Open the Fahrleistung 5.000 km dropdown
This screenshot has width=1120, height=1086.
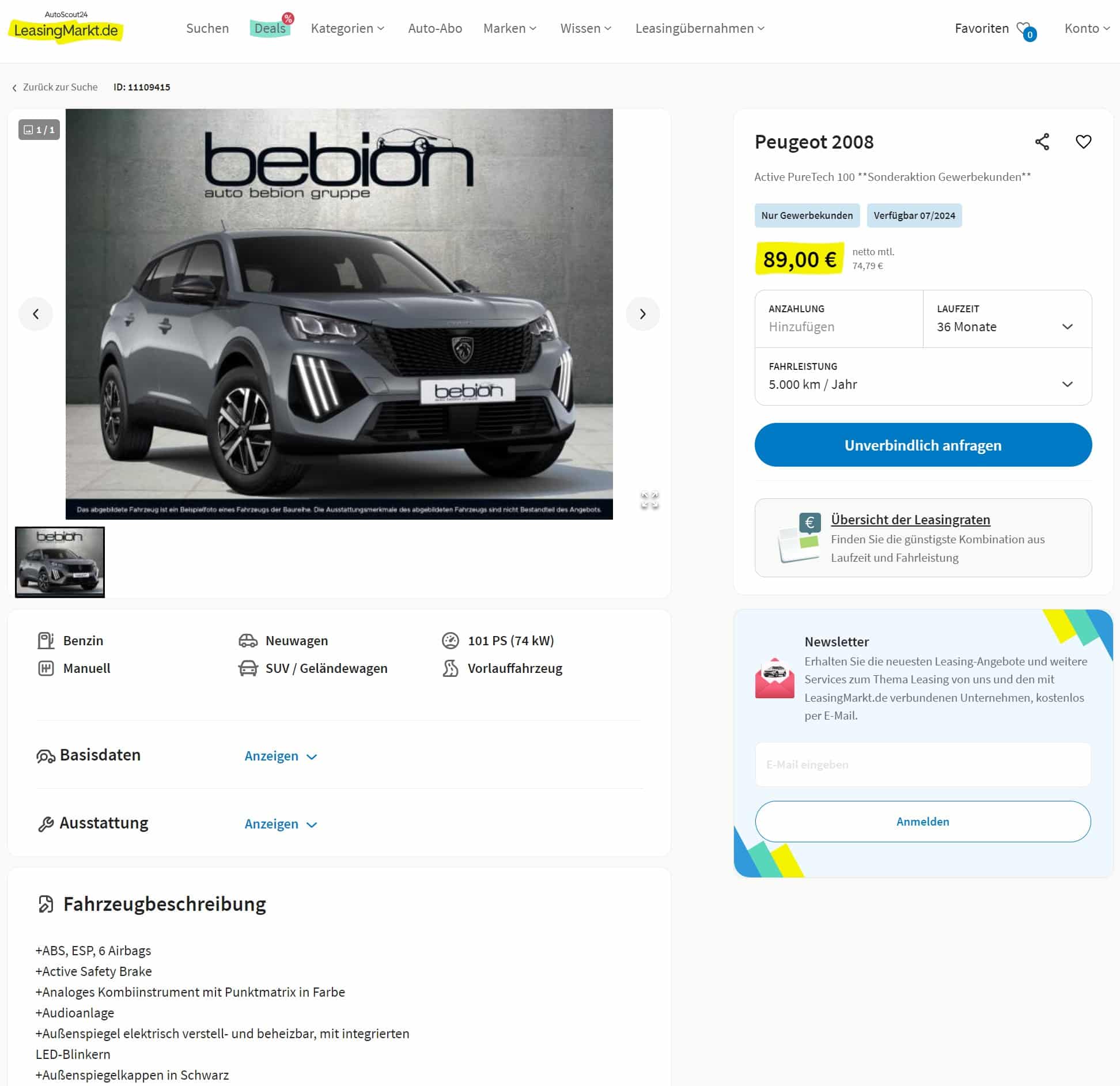(x=923, y=376)
